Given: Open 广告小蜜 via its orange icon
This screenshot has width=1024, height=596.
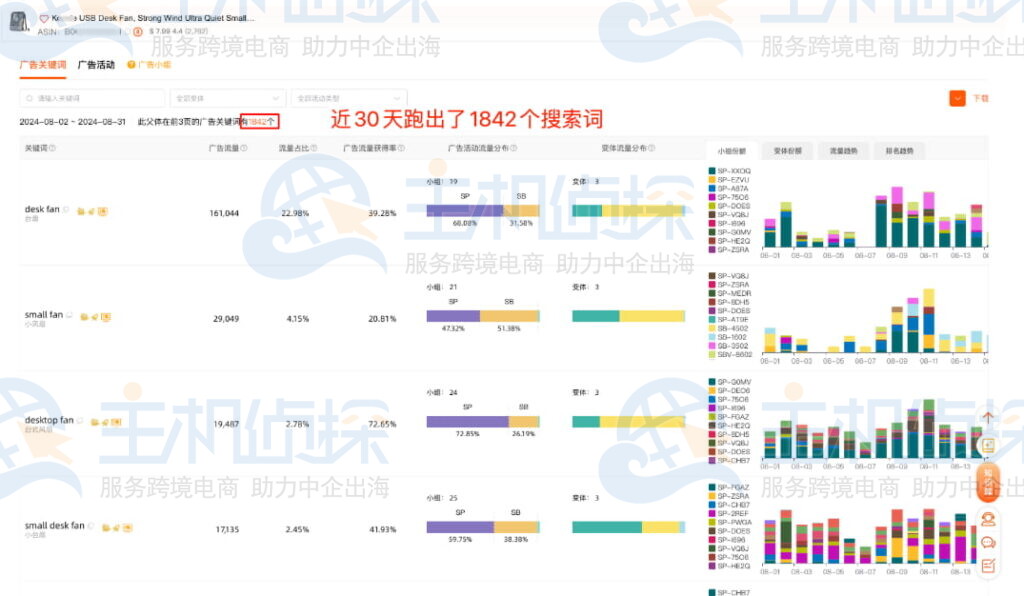Looking at the screenshot, I should pos(132,66).
